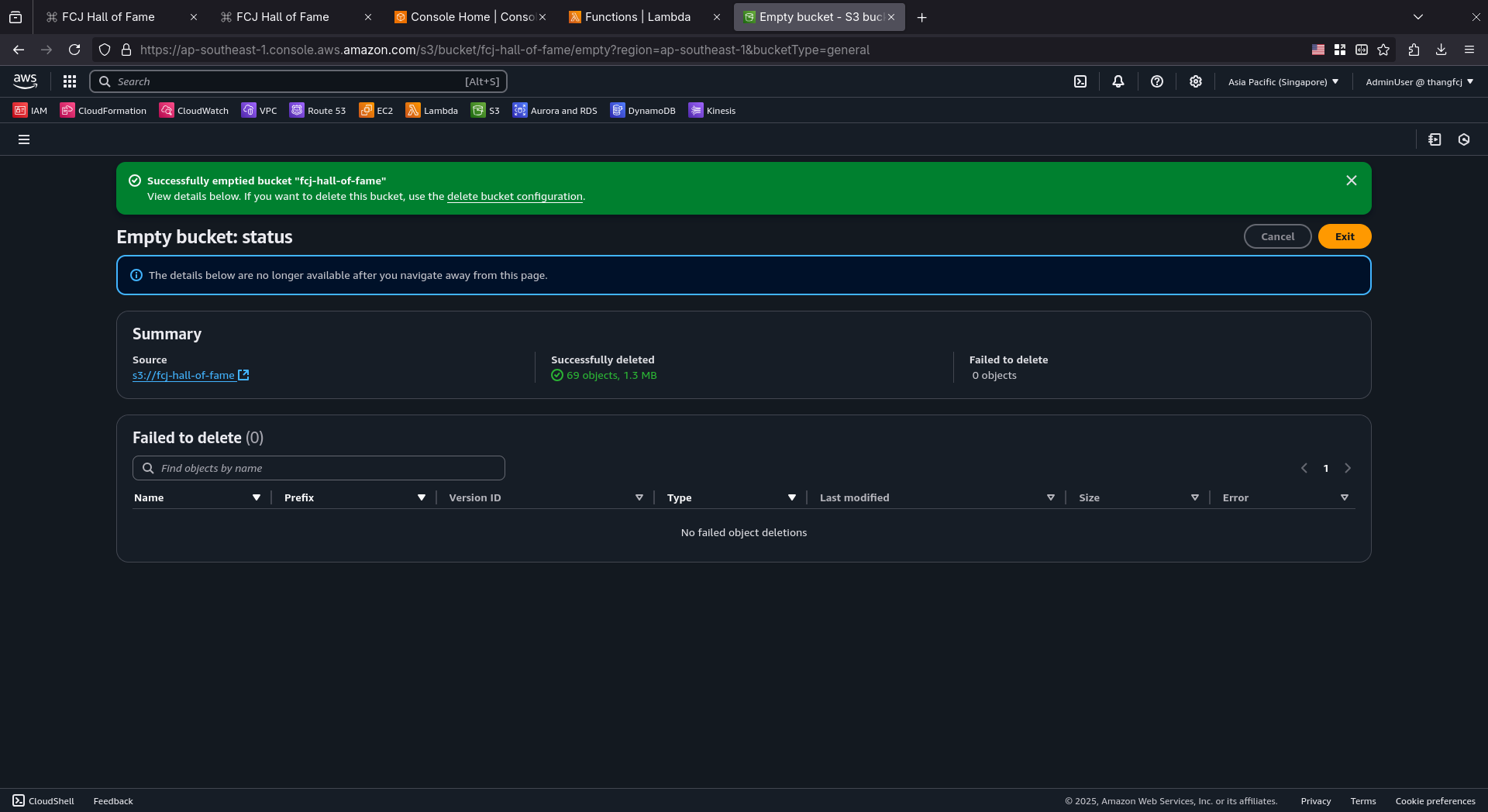Open a new browser tab

(921, 17)
